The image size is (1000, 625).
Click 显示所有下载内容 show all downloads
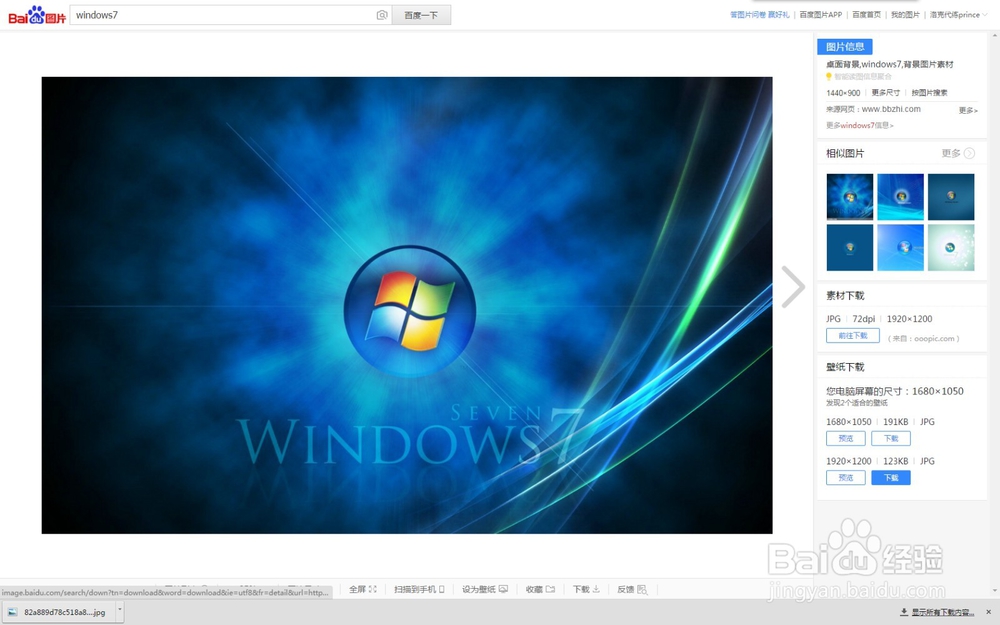coord(938,612)
